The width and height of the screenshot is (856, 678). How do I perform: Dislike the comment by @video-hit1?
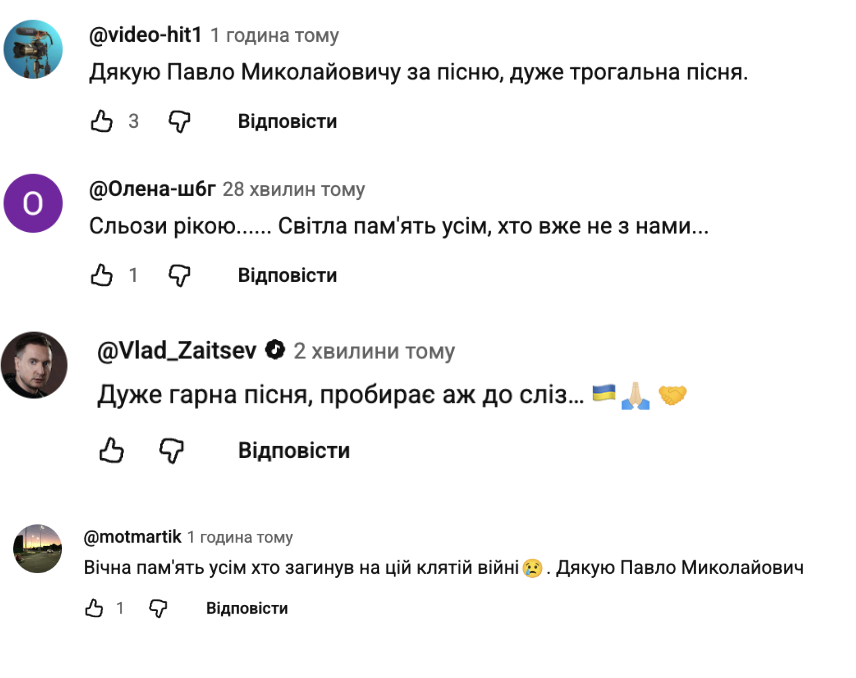[179, 122]
